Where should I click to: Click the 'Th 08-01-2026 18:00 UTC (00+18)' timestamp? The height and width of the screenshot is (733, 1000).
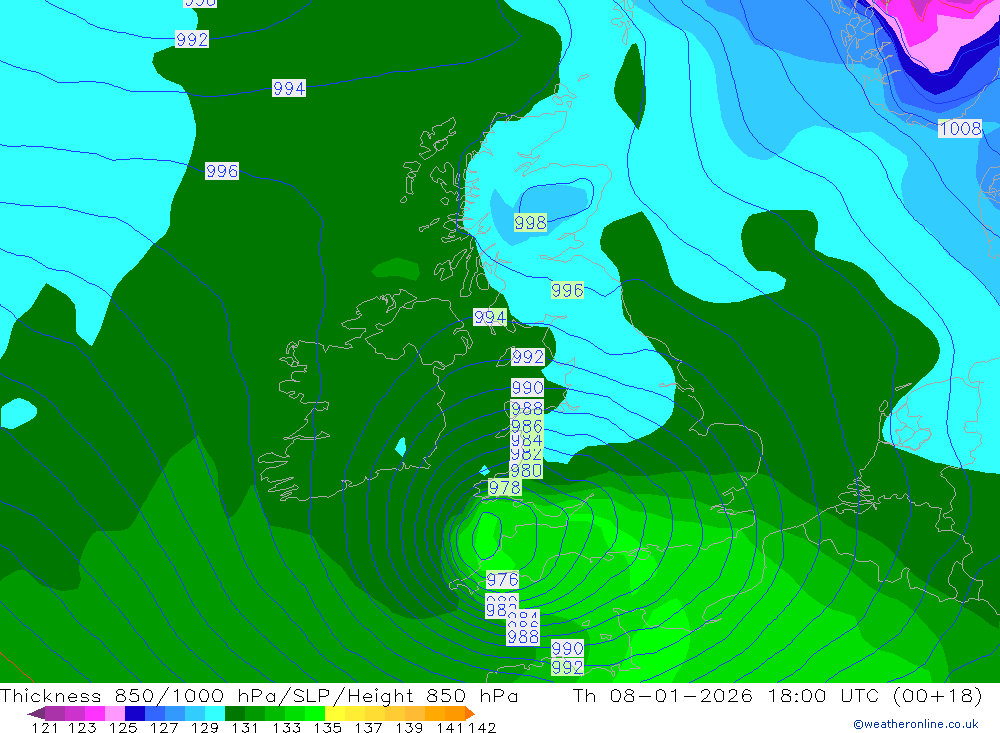(x=777, y=695)
